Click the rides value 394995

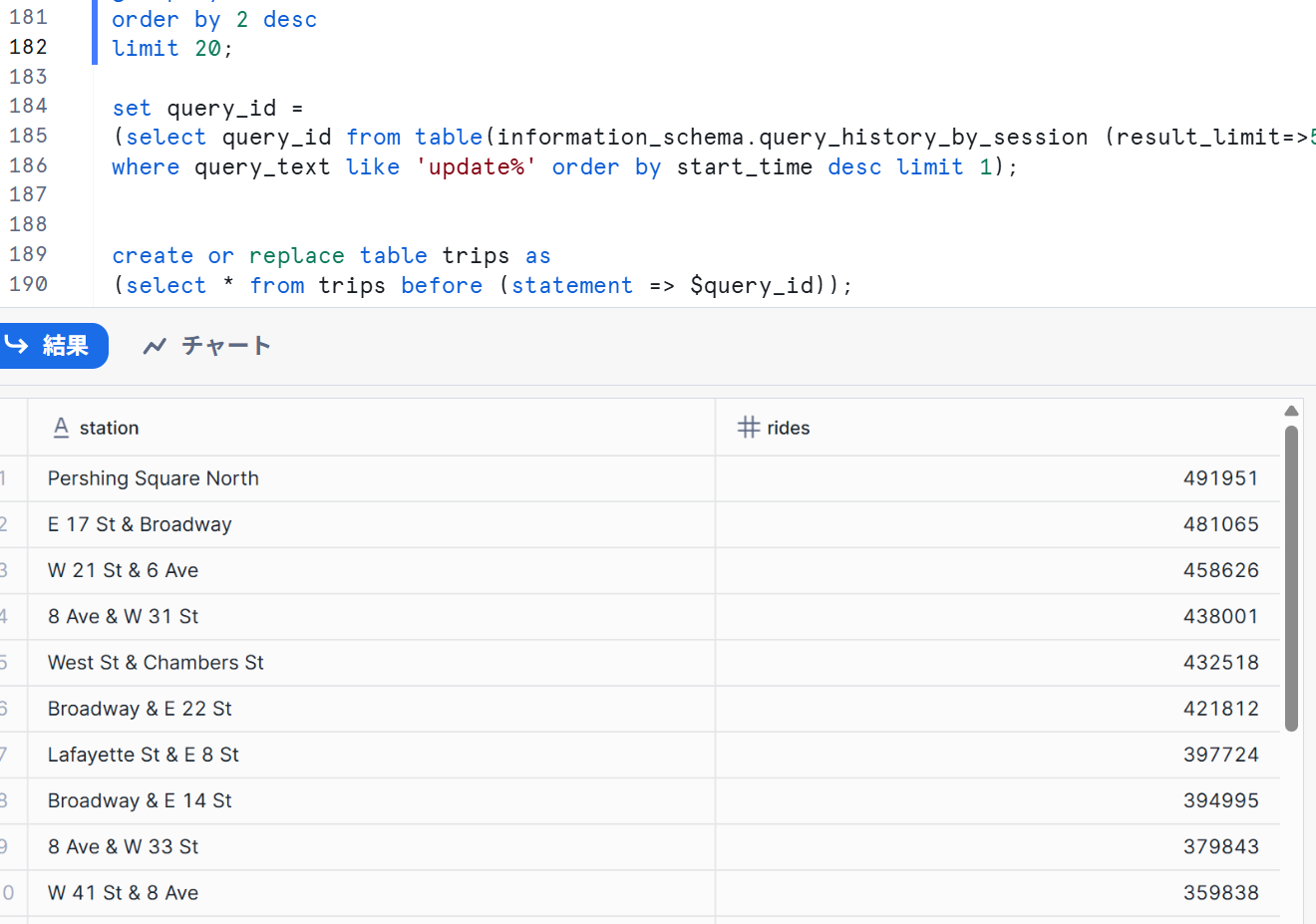(x=1220, y=800)
